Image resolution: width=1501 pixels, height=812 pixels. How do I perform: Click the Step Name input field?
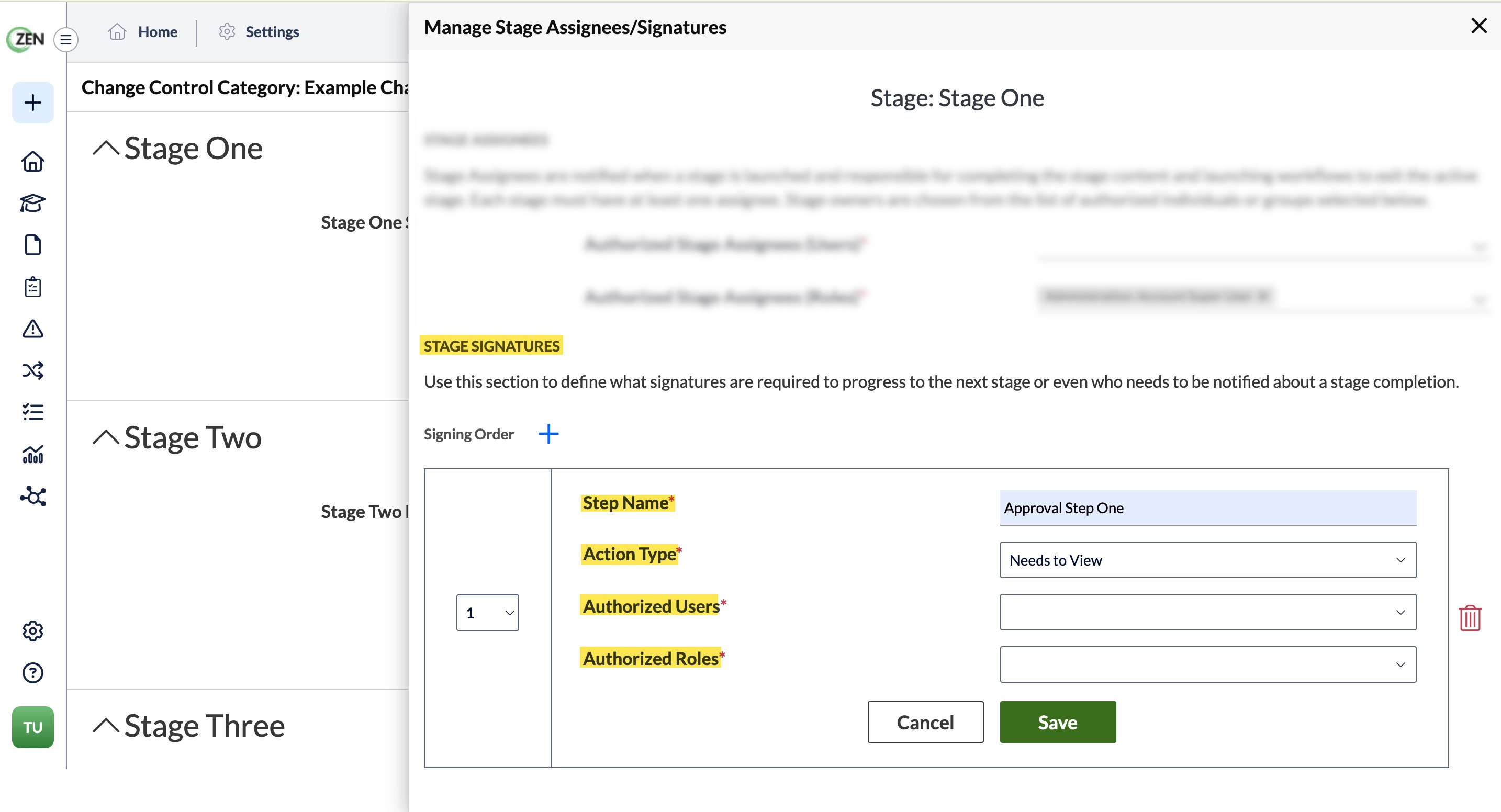click(1208, 508)
